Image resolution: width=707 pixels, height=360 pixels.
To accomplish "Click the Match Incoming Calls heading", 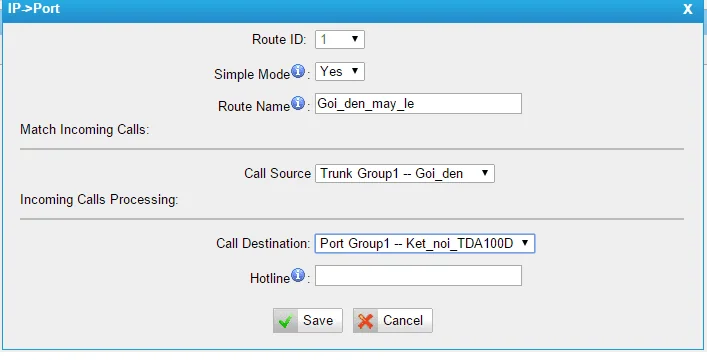I will (84, 130).
